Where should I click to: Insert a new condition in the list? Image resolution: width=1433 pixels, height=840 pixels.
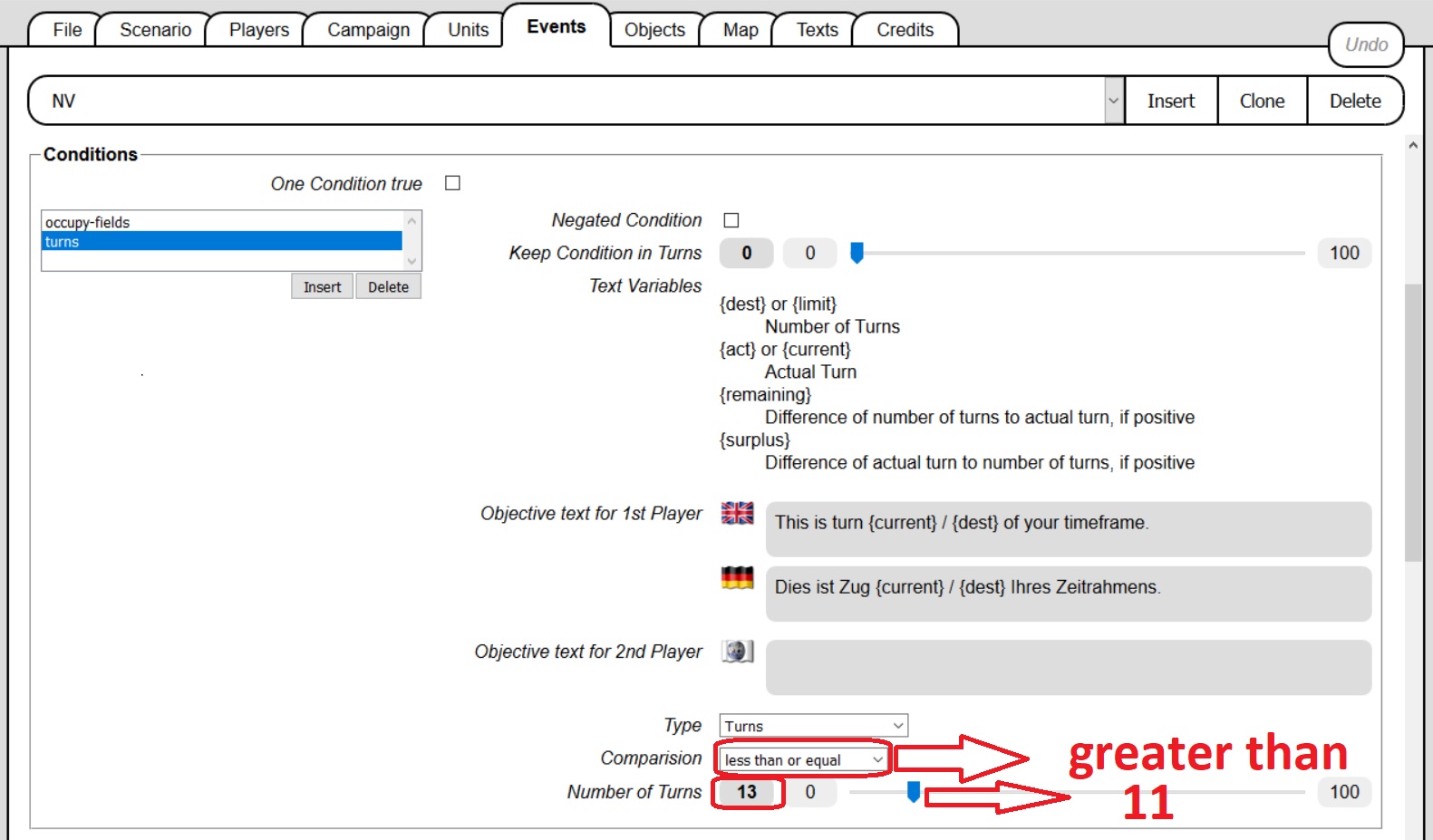(x=322, y=286)
